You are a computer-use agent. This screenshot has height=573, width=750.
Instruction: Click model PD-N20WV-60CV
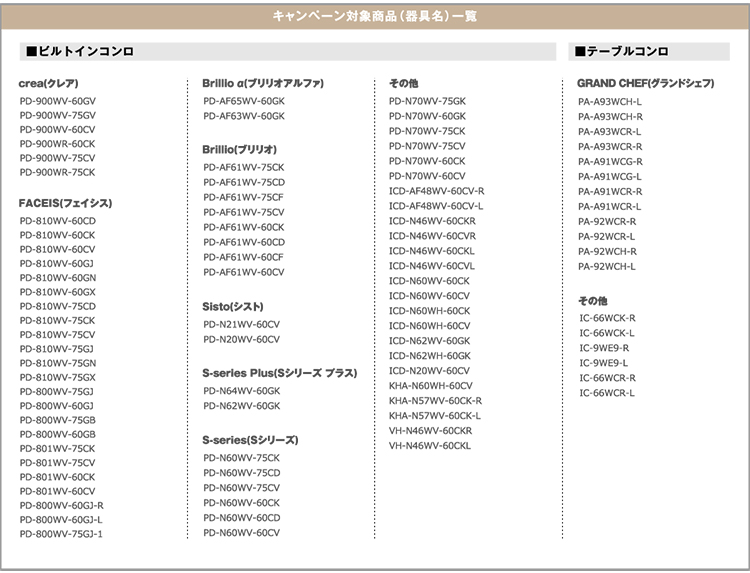(242, 339)
